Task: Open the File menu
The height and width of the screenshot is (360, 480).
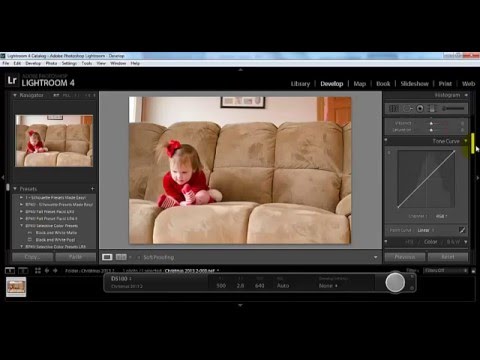Action: click(x=6, y=63)
